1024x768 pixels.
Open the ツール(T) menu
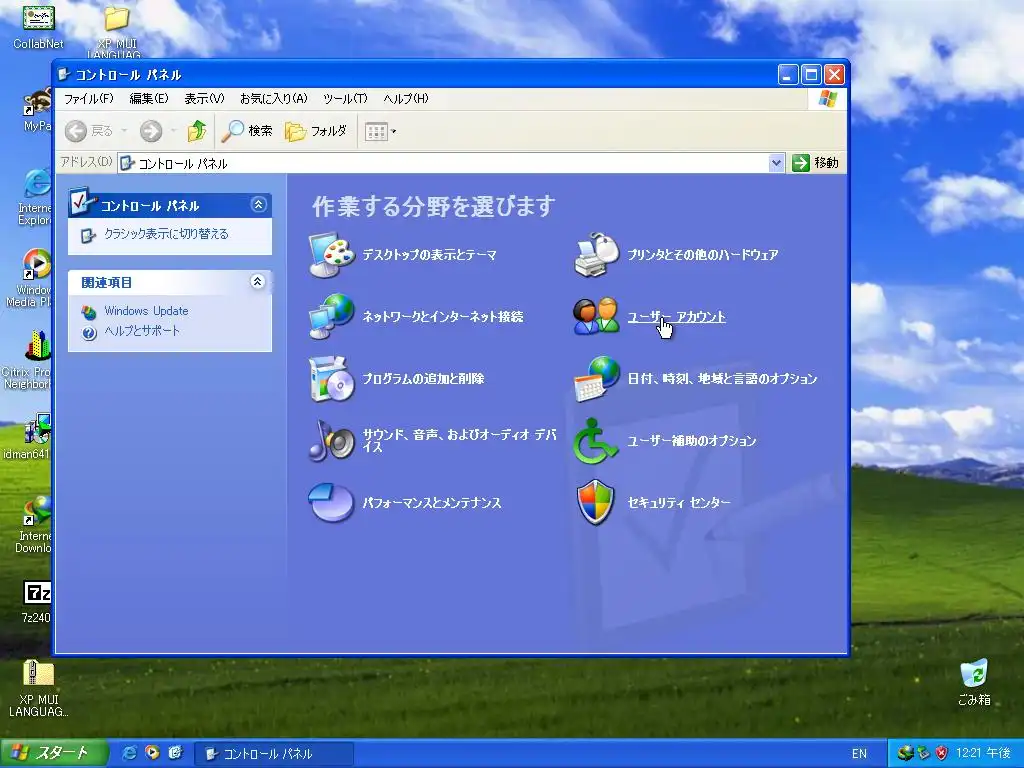345,99
